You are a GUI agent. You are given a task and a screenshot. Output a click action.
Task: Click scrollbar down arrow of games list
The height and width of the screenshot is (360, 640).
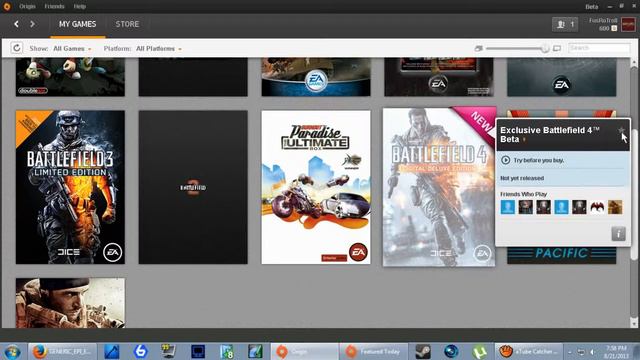click(x=634, y=323)
